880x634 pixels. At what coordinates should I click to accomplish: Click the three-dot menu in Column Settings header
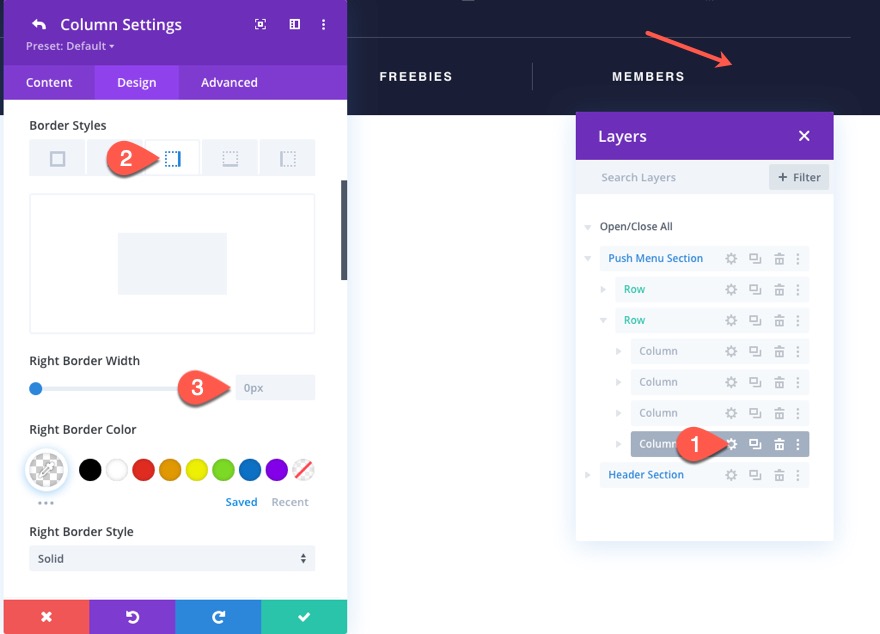pyautogui.click(x=323, y=24)
